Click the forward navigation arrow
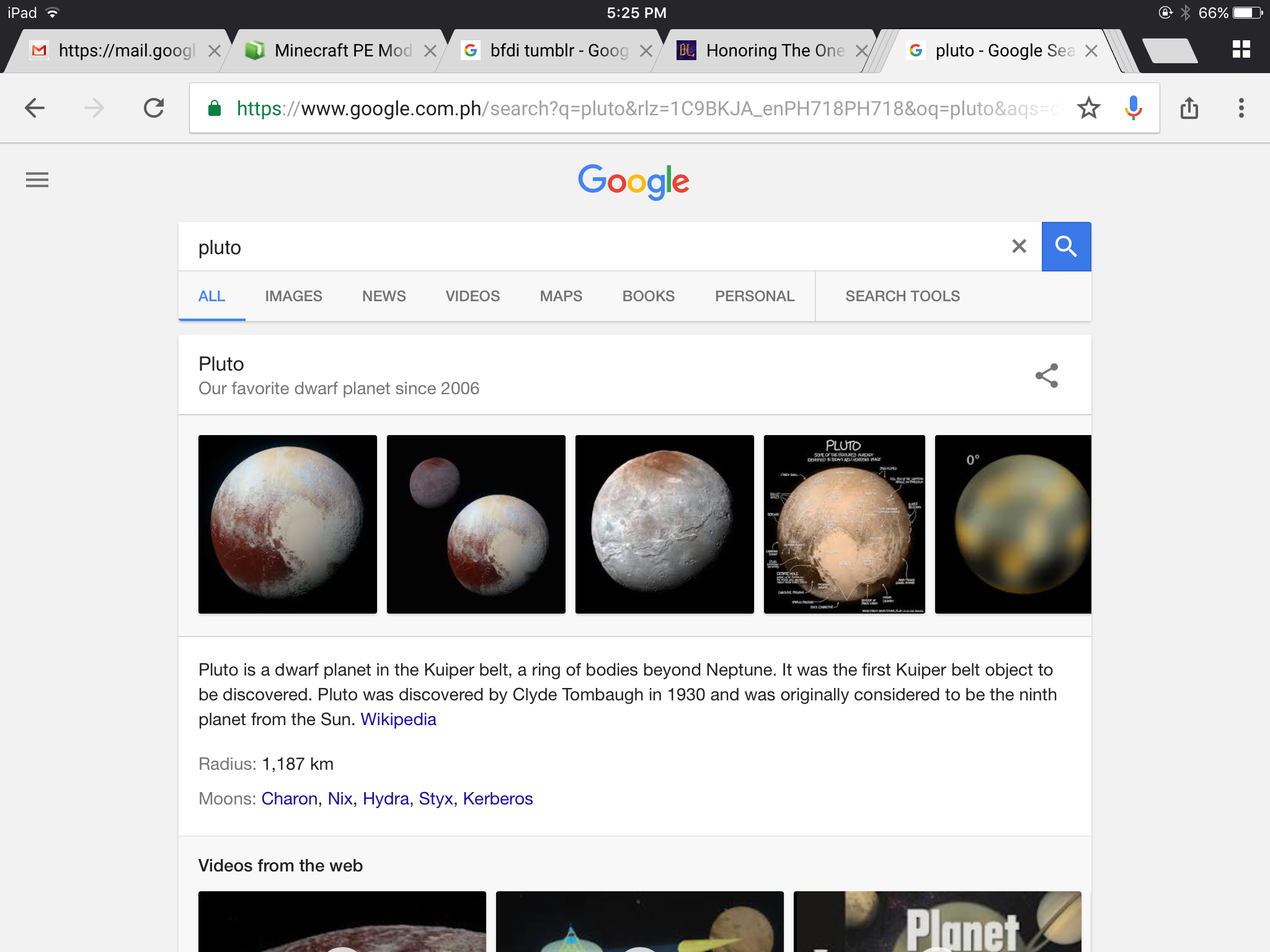This screenshot has width=1270, height=952. [x=94, y=108]
